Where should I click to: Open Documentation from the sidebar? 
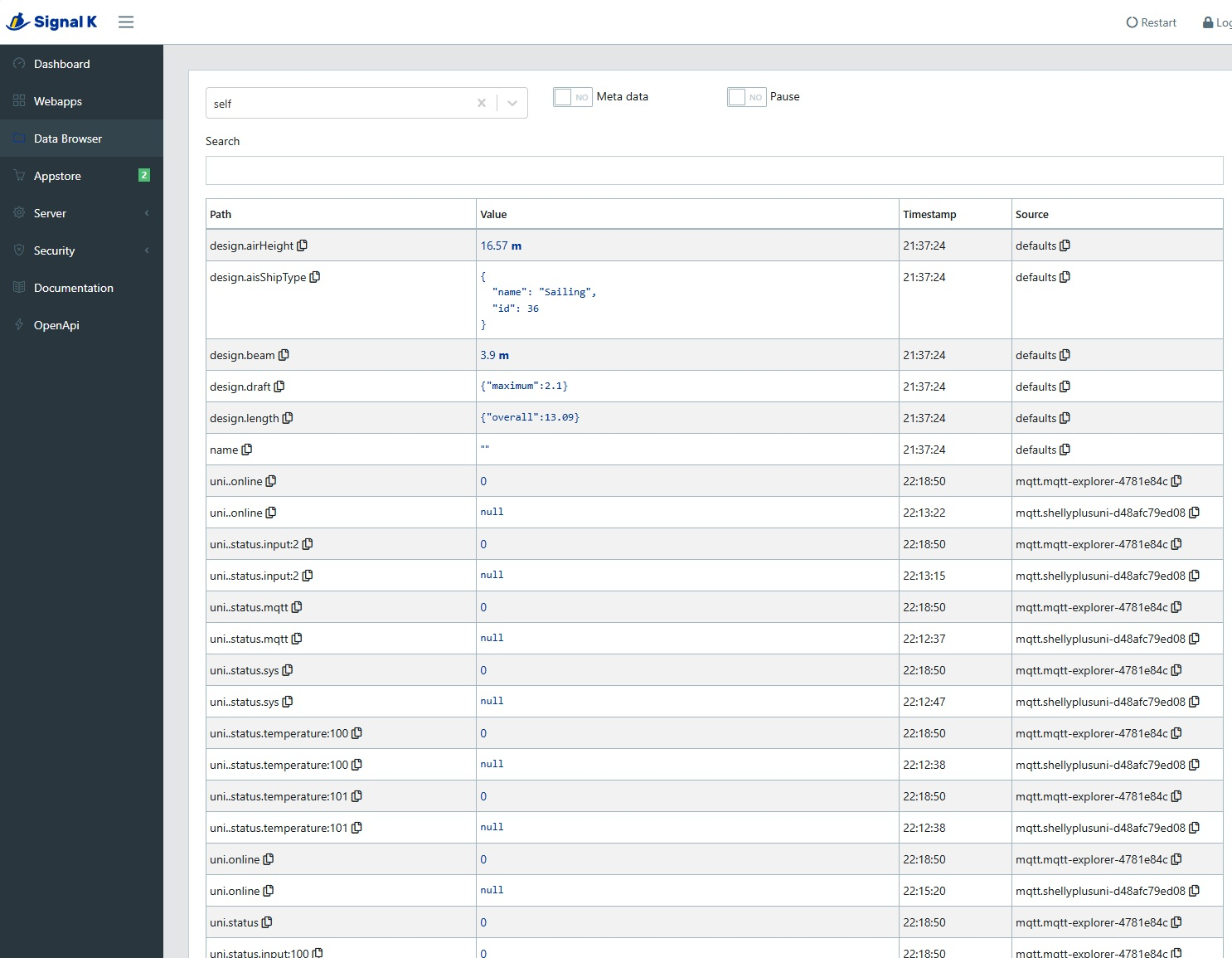81,288
